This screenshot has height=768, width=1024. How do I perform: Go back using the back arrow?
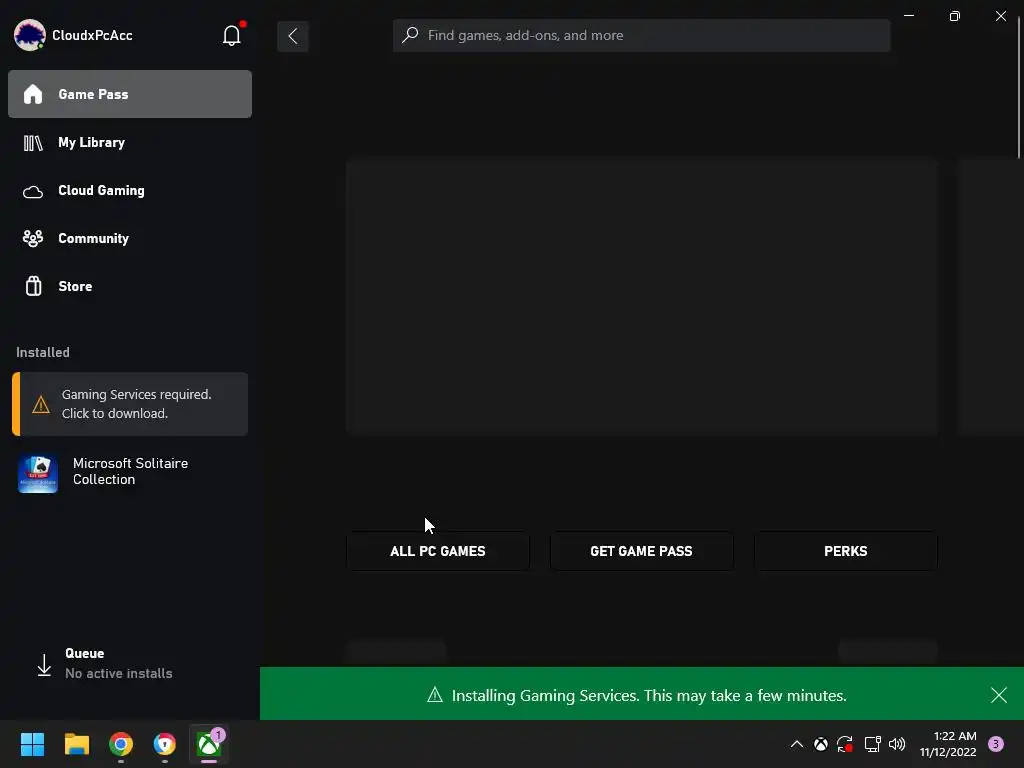point(293,36)
